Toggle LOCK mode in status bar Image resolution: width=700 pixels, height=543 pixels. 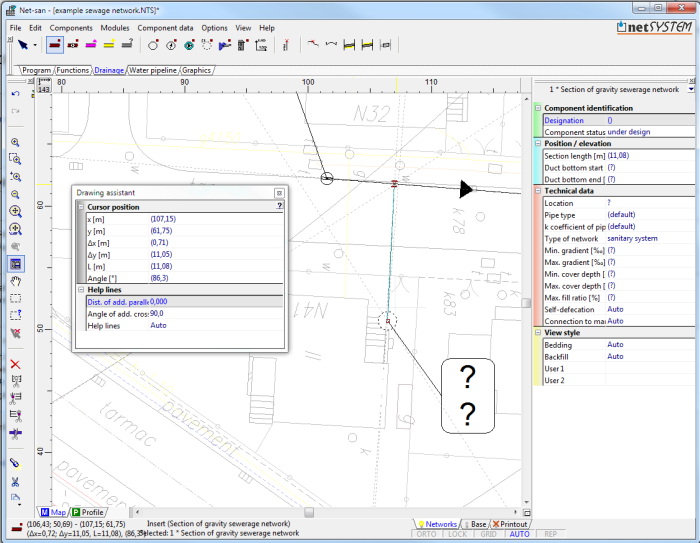(x=458, y=534)
